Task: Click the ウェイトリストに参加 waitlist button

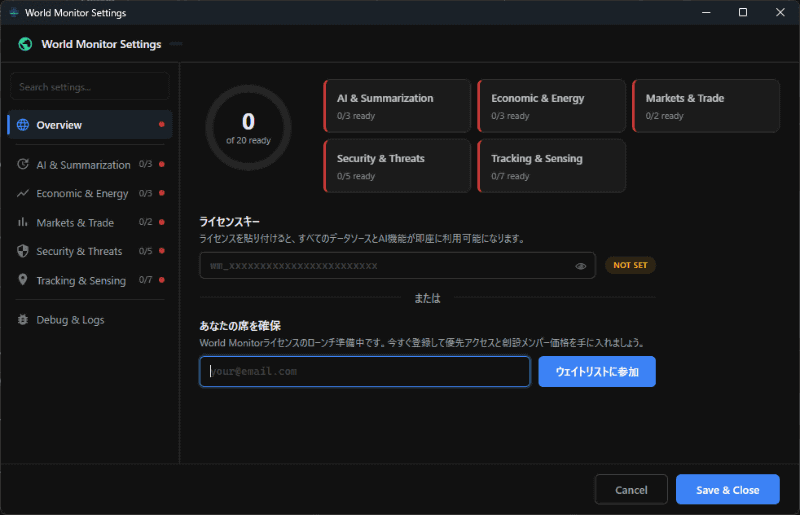Action: 597,372
